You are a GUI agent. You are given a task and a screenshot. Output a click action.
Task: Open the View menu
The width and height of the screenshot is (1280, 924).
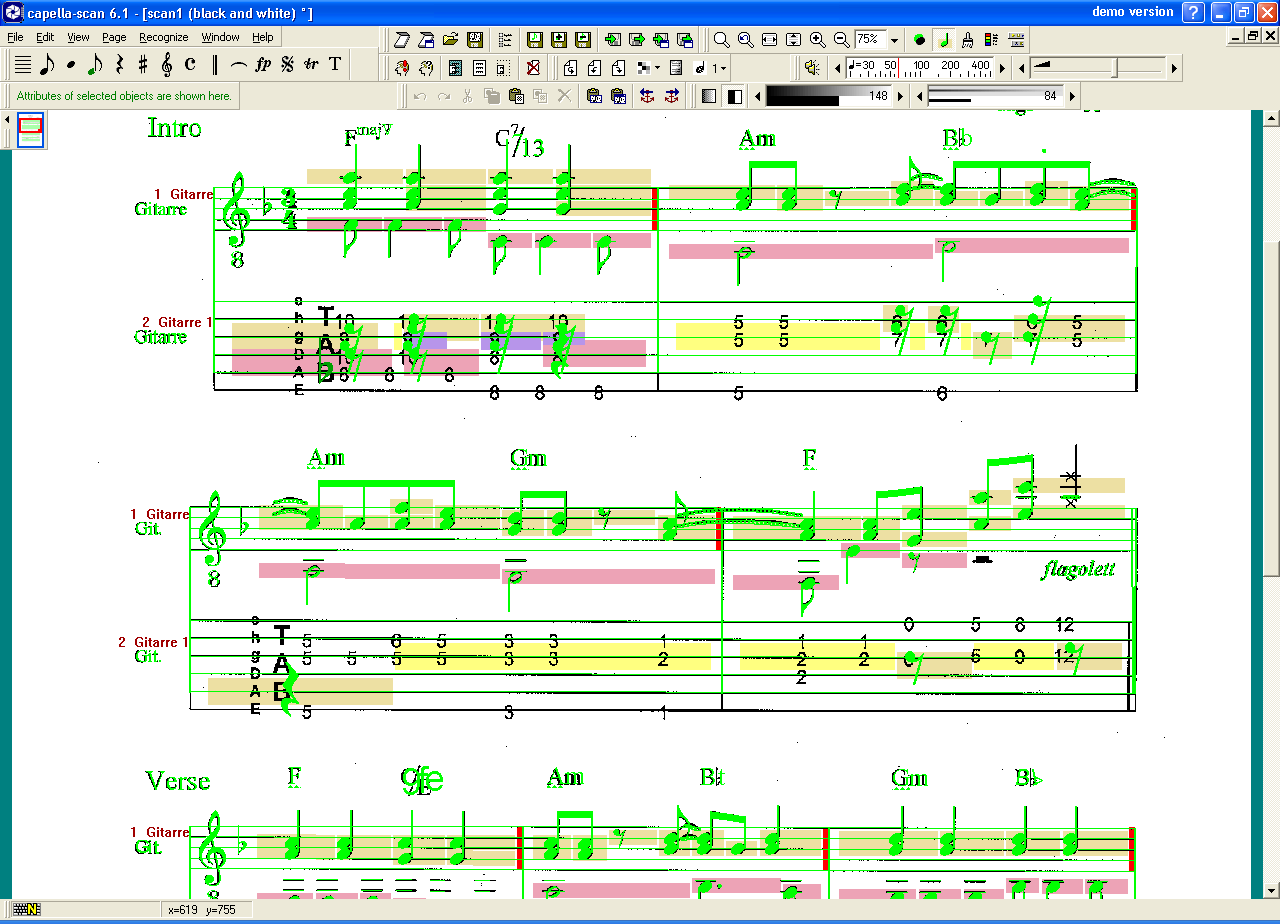78,37
